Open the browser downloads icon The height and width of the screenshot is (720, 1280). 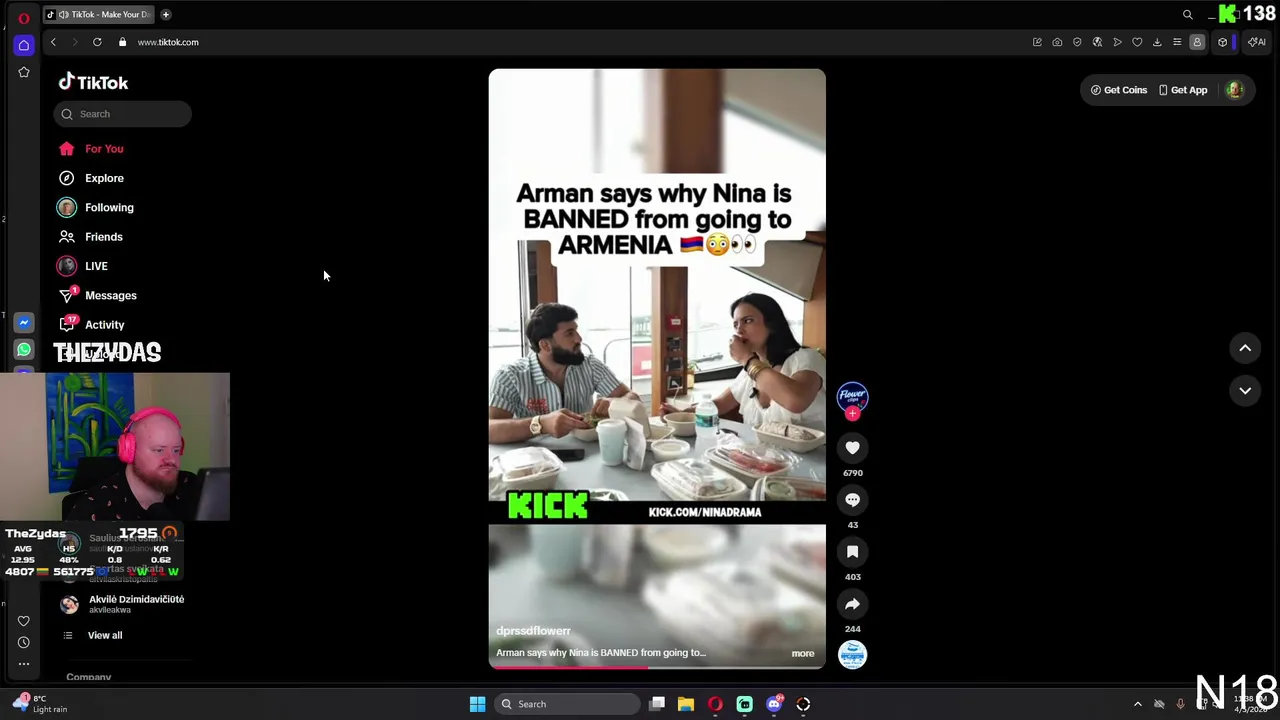point(1157,42)
